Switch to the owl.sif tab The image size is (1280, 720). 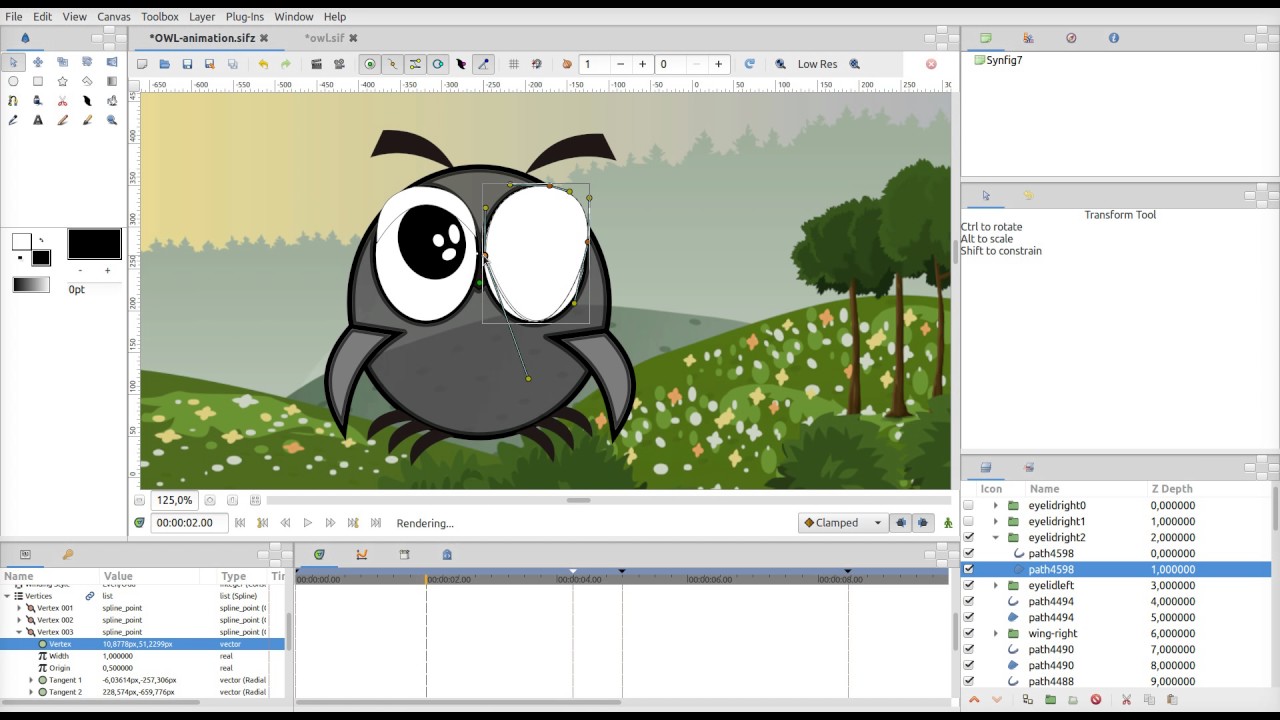(324, 38)
